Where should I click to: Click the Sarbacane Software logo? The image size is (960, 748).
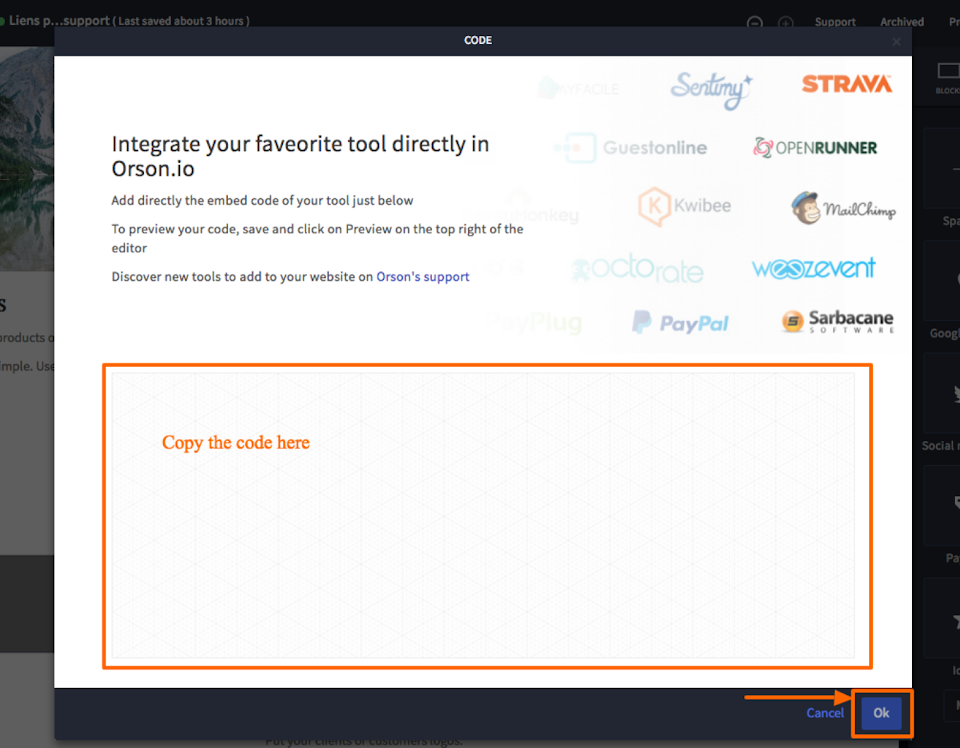[x=837, y=320]
